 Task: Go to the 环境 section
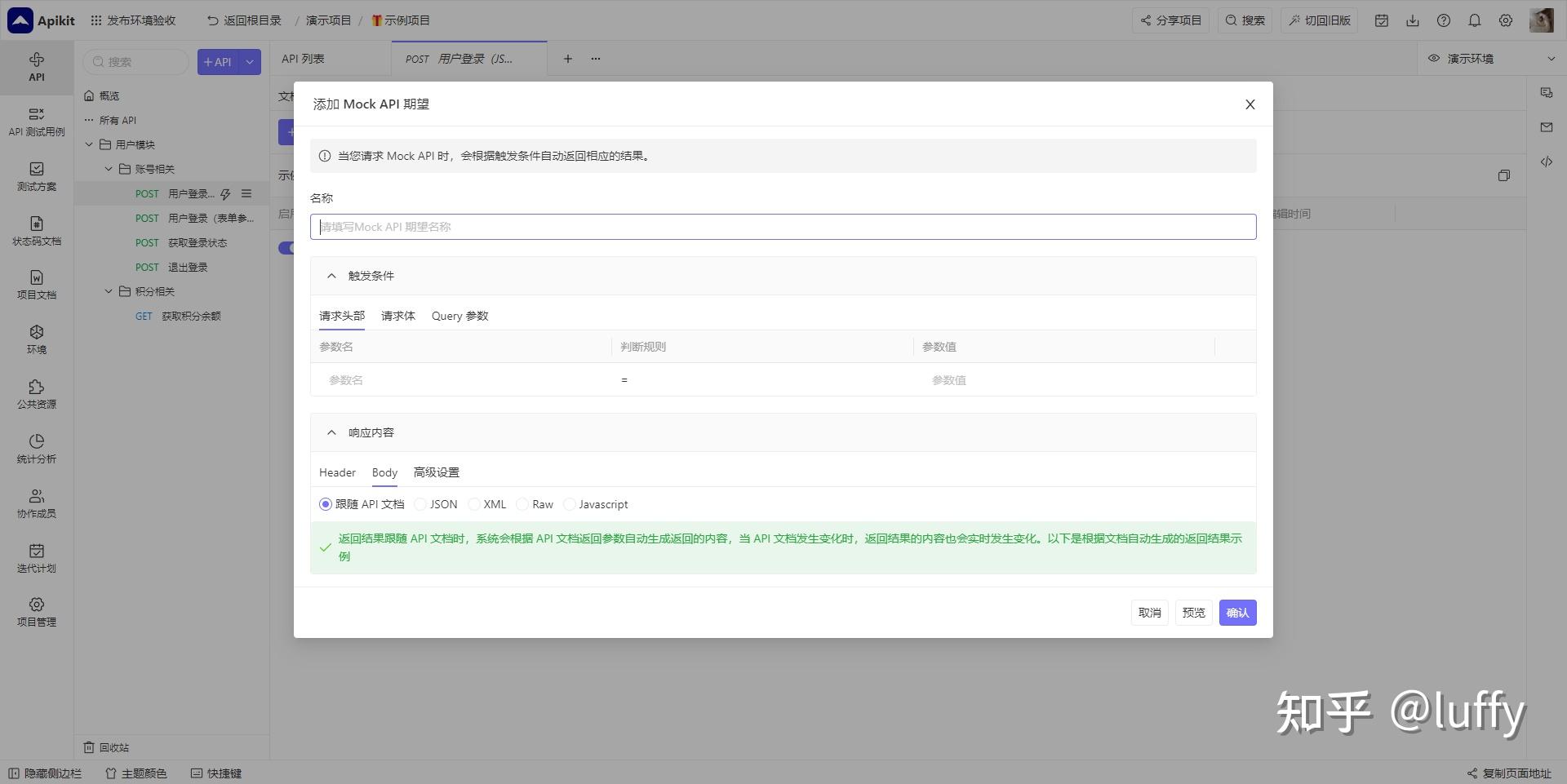pos(36,339)
